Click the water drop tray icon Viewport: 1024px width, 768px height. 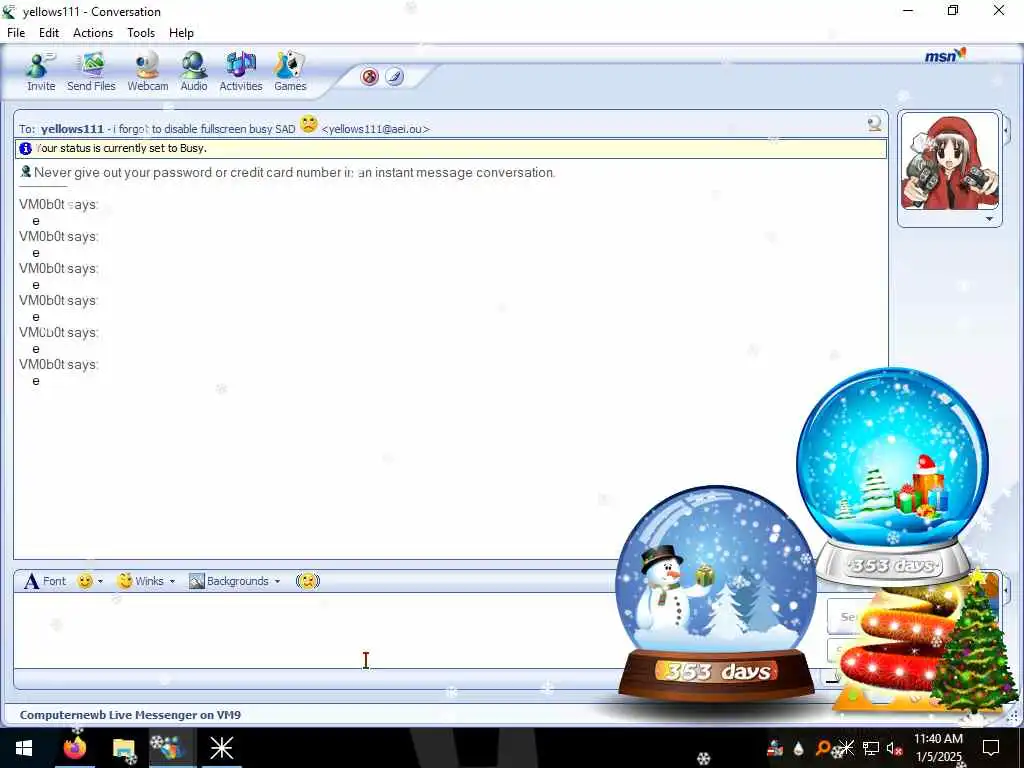coord(799,748)
